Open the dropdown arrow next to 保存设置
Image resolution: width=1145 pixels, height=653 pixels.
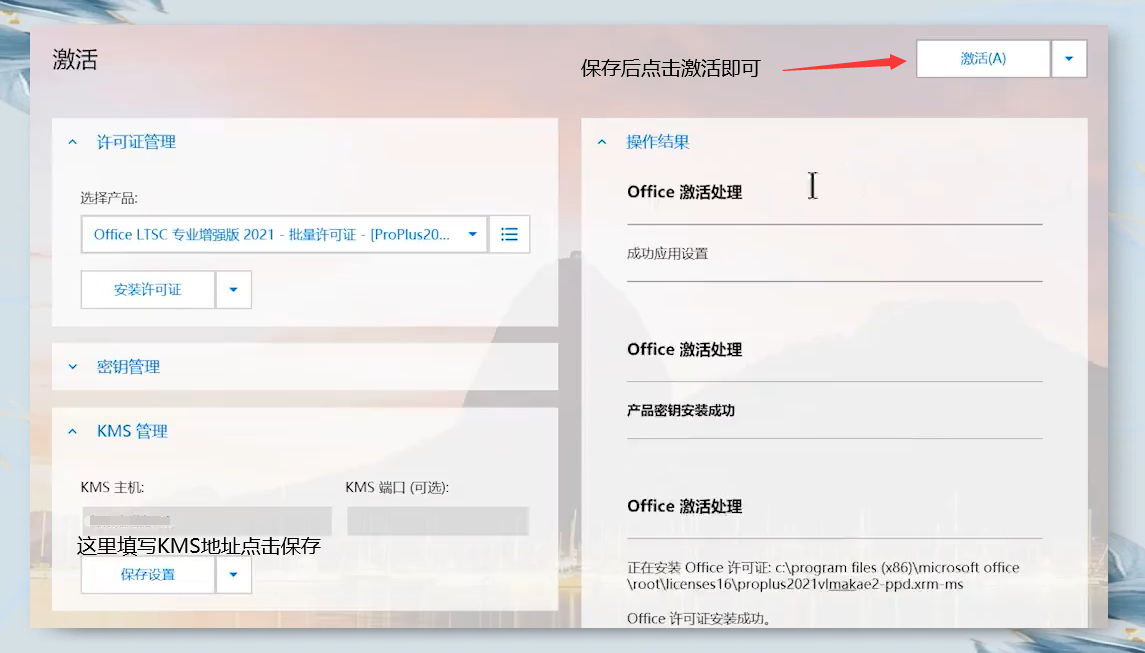(x=234, y=575)
